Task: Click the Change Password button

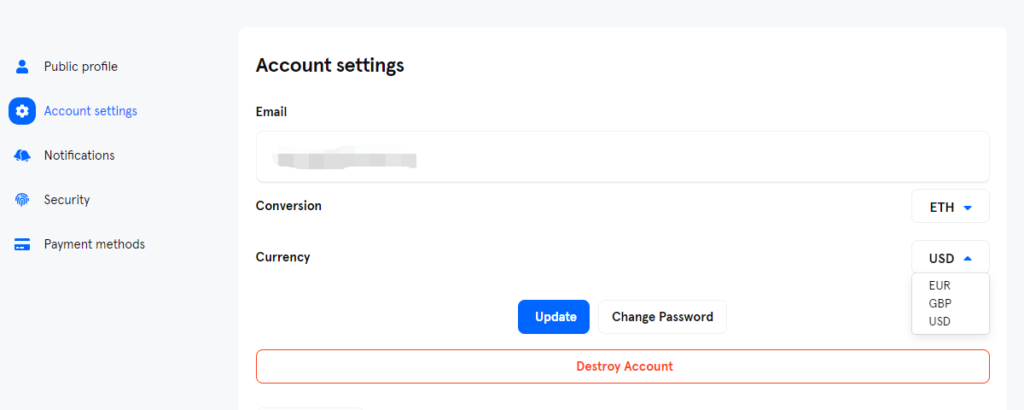Action: coord(662,317)
